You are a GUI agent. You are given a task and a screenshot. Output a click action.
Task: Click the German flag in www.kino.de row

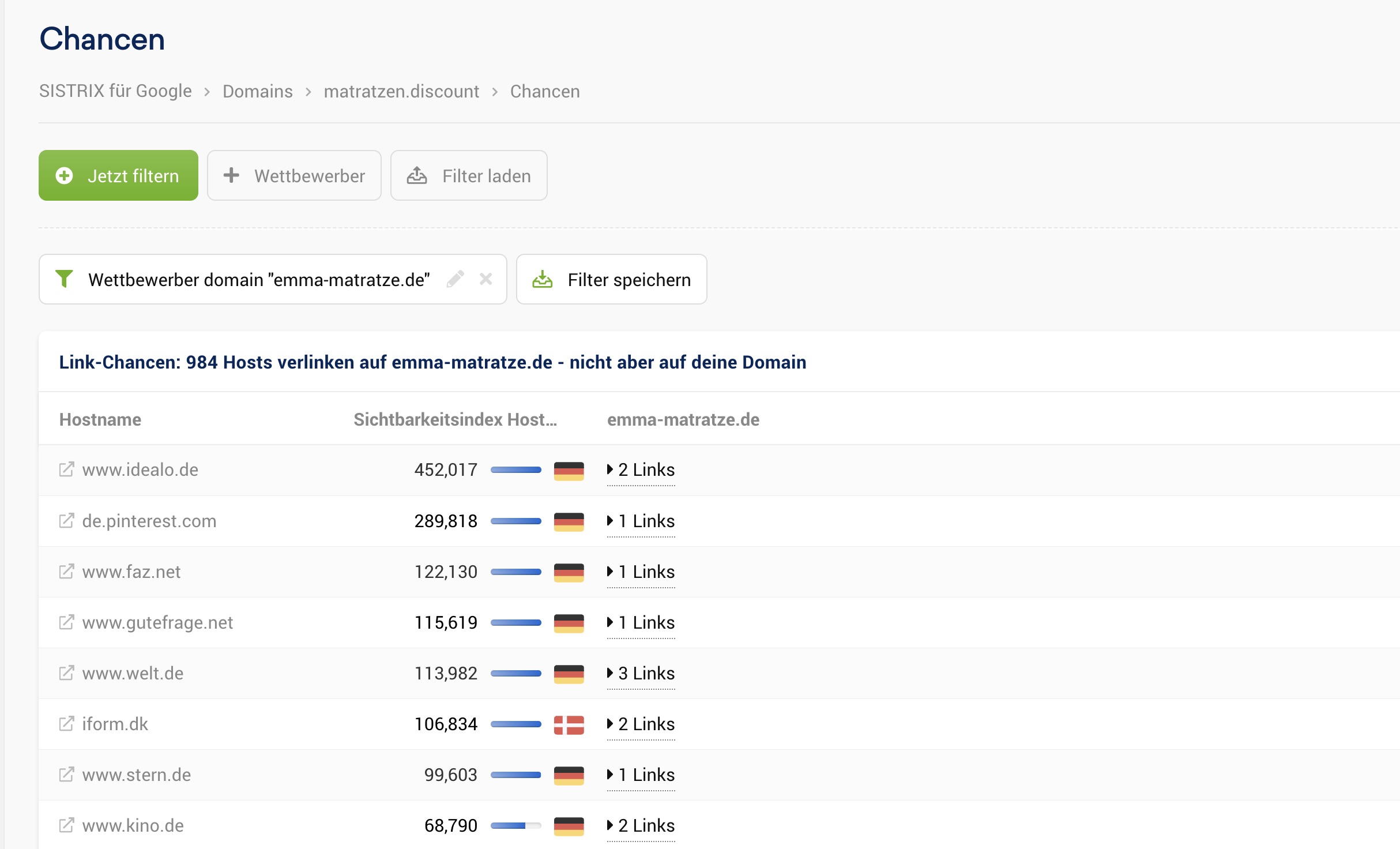(569, 827)
